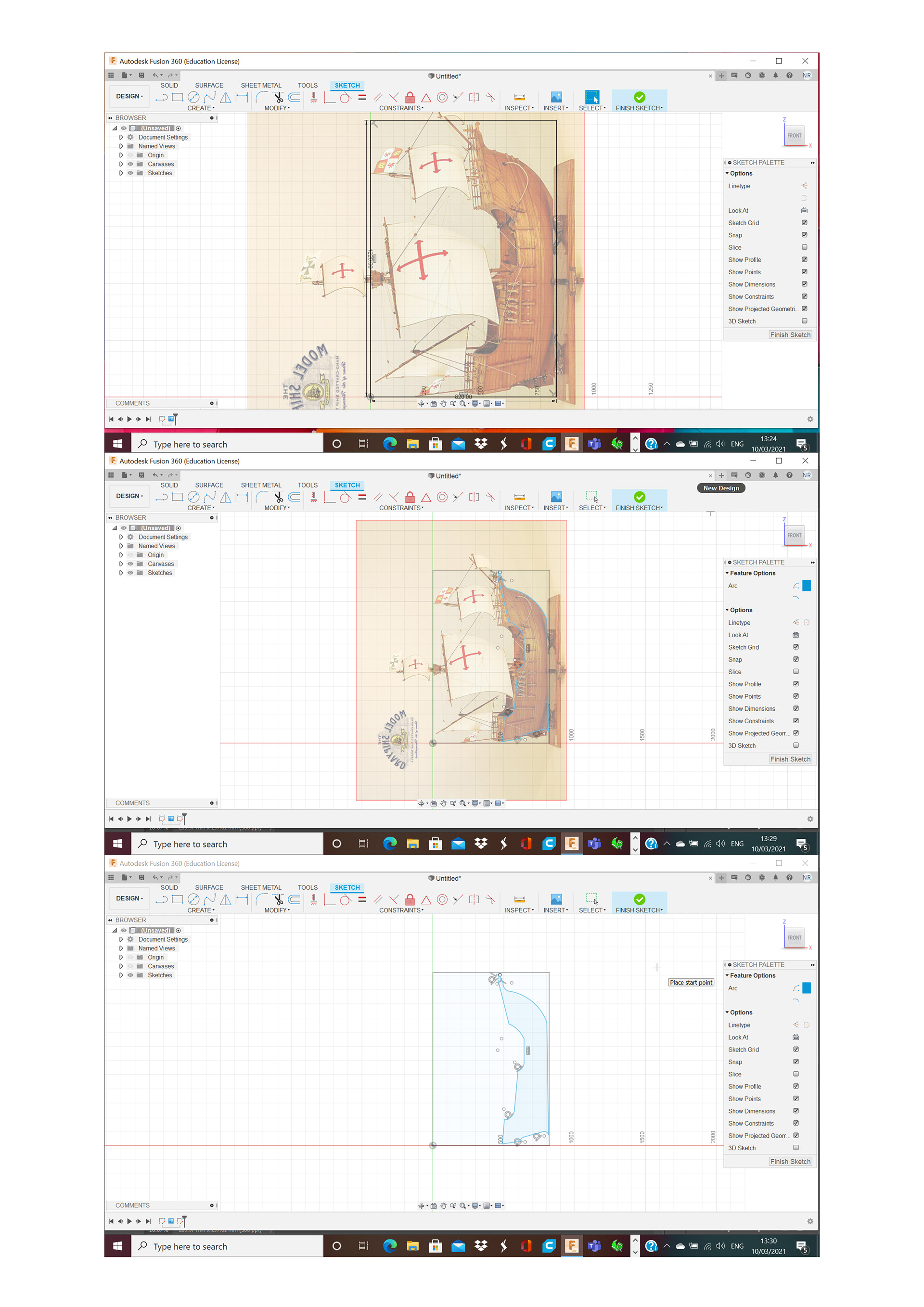The height and width of the screenshot is (1307, 924).
Task: Click Orbit icon in middle Fusion window navigation bar
Action: [422, 803]
